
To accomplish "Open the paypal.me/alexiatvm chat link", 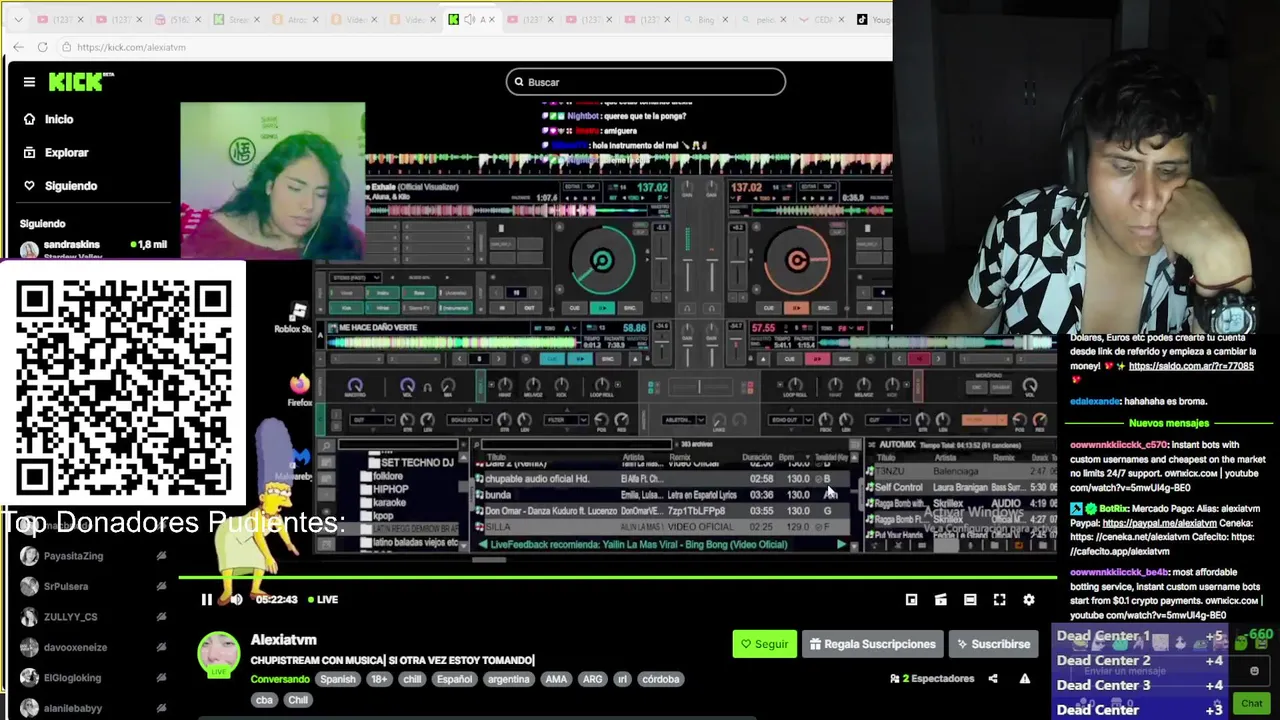I will click(x=1159, y=523).
